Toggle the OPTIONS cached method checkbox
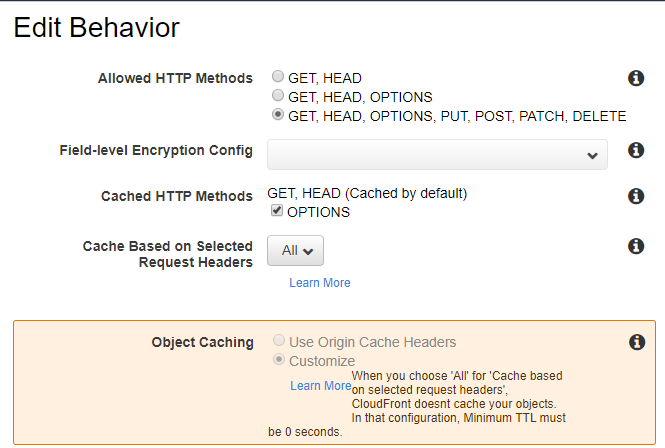Viewport: 665px width, 448px height. coord(277,212)
